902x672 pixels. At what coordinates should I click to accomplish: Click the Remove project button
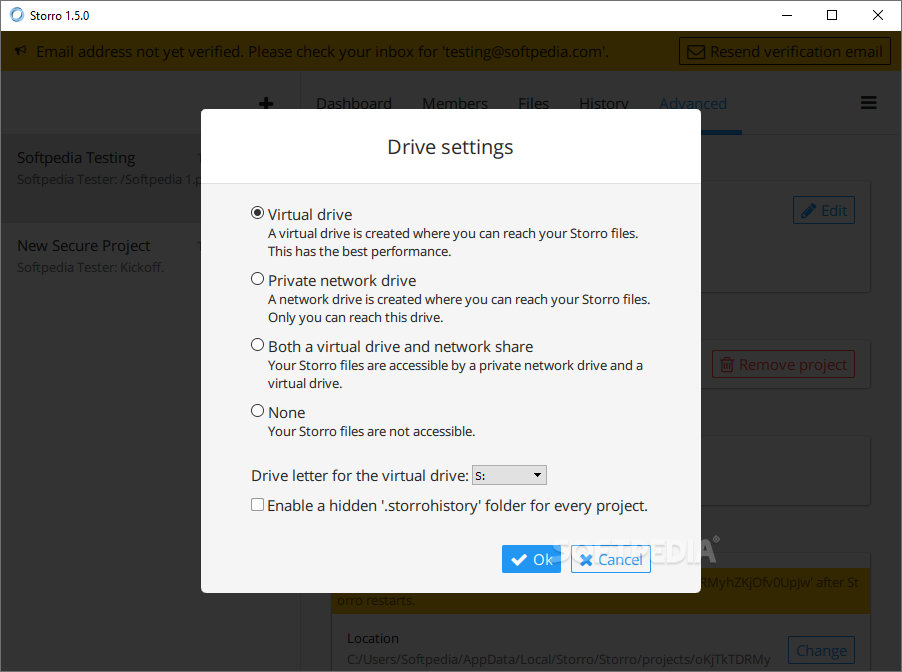(783, 365)
